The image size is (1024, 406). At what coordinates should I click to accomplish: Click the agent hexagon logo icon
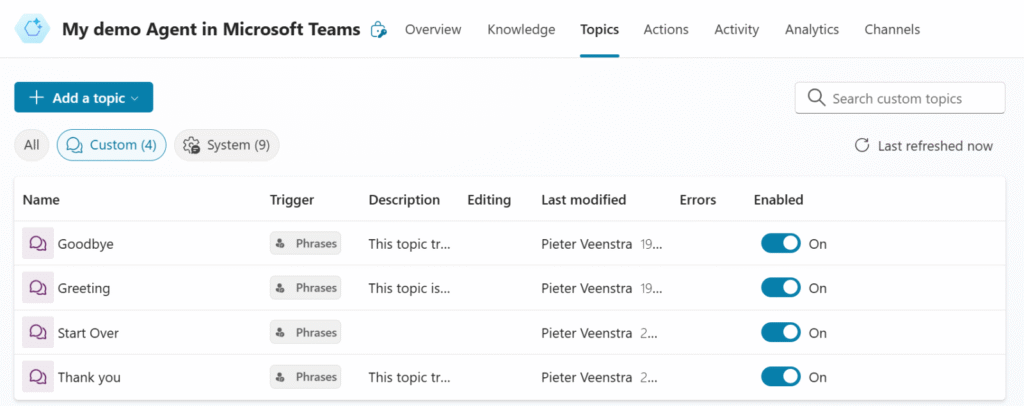pos(33,29)
